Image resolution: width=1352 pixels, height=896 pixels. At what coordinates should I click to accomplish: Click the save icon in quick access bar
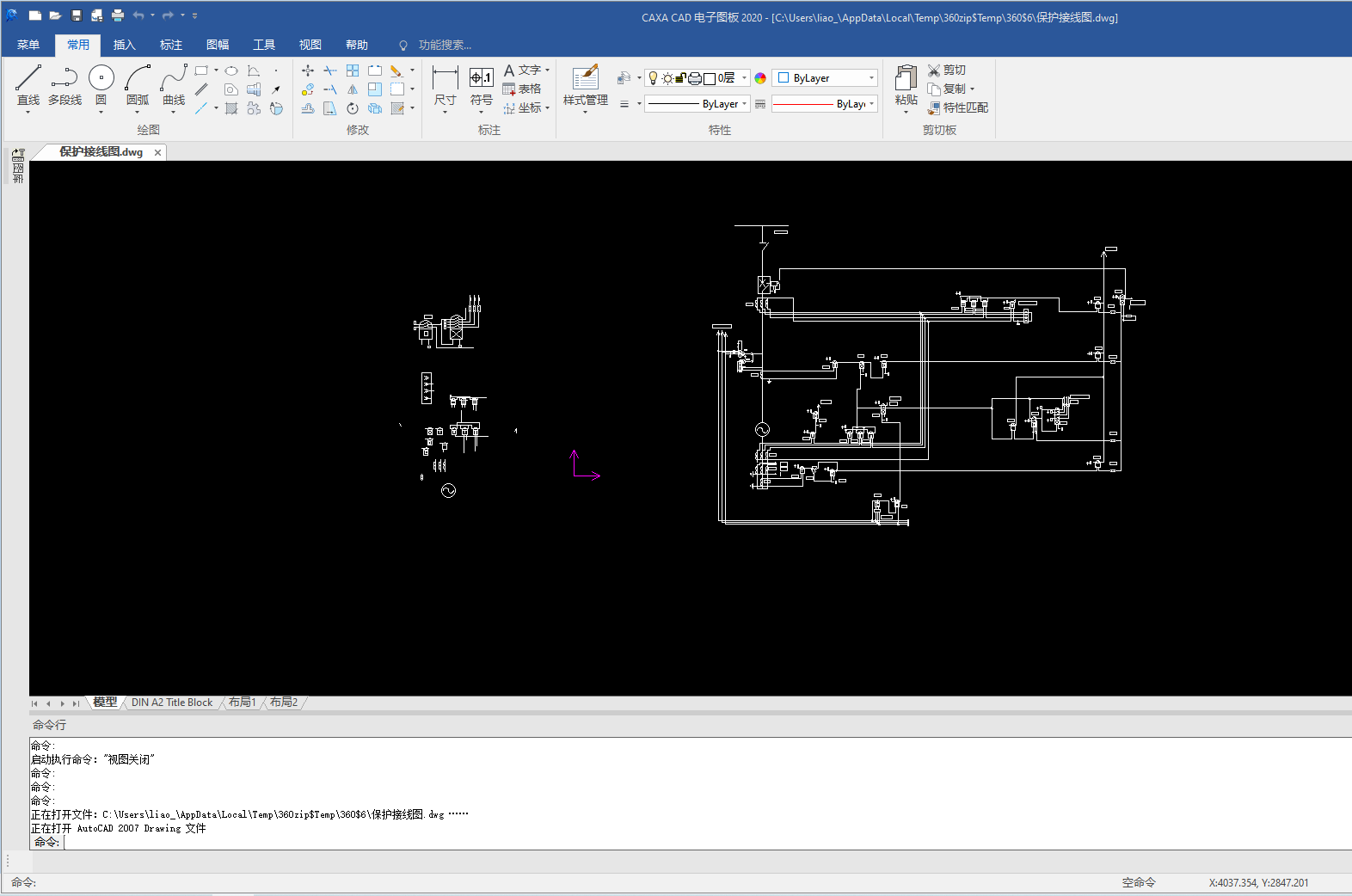click(x=77, y=15)
